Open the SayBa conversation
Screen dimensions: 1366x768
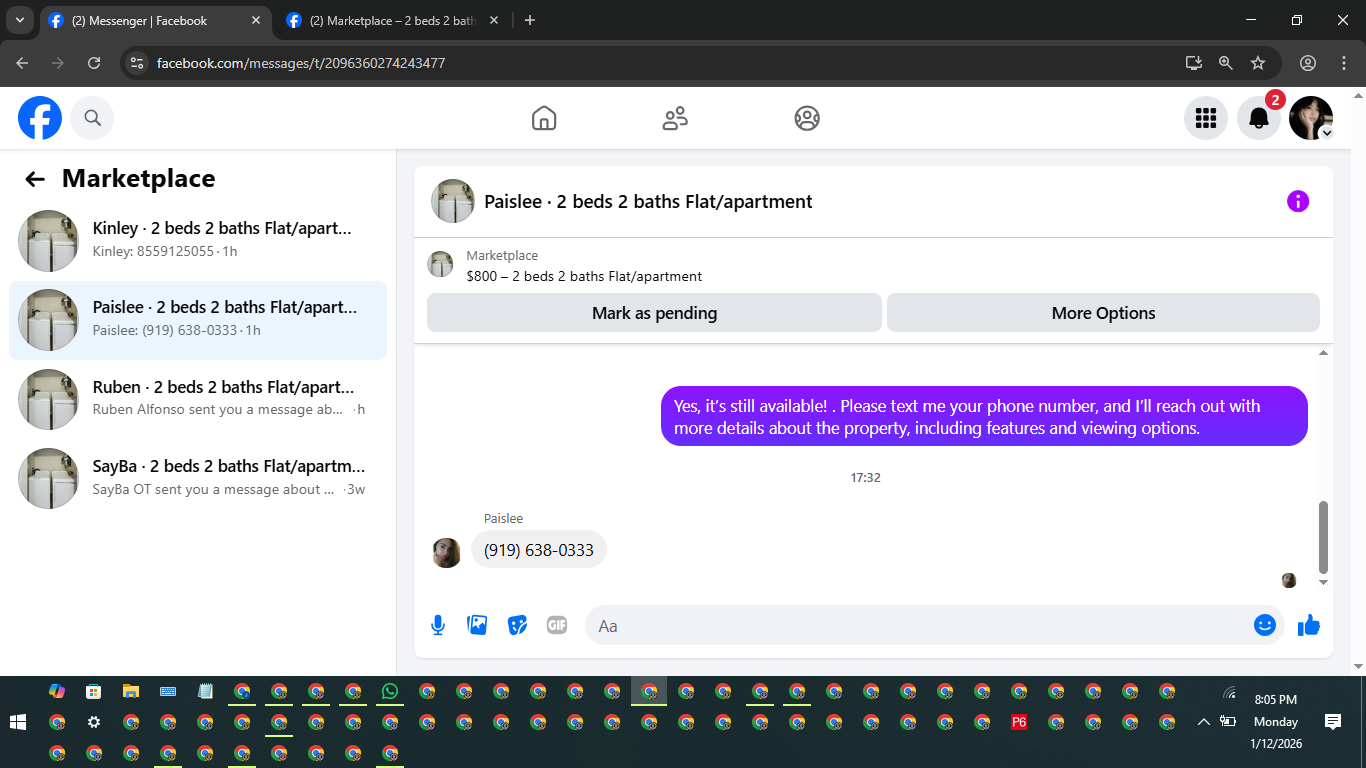[x=198, y=479]
